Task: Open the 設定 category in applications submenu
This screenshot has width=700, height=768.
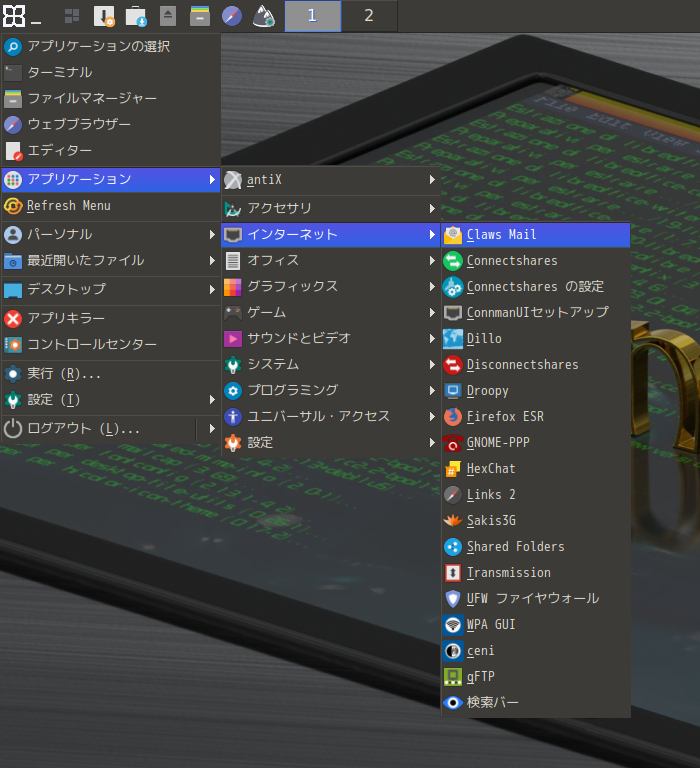Action: 331,443
